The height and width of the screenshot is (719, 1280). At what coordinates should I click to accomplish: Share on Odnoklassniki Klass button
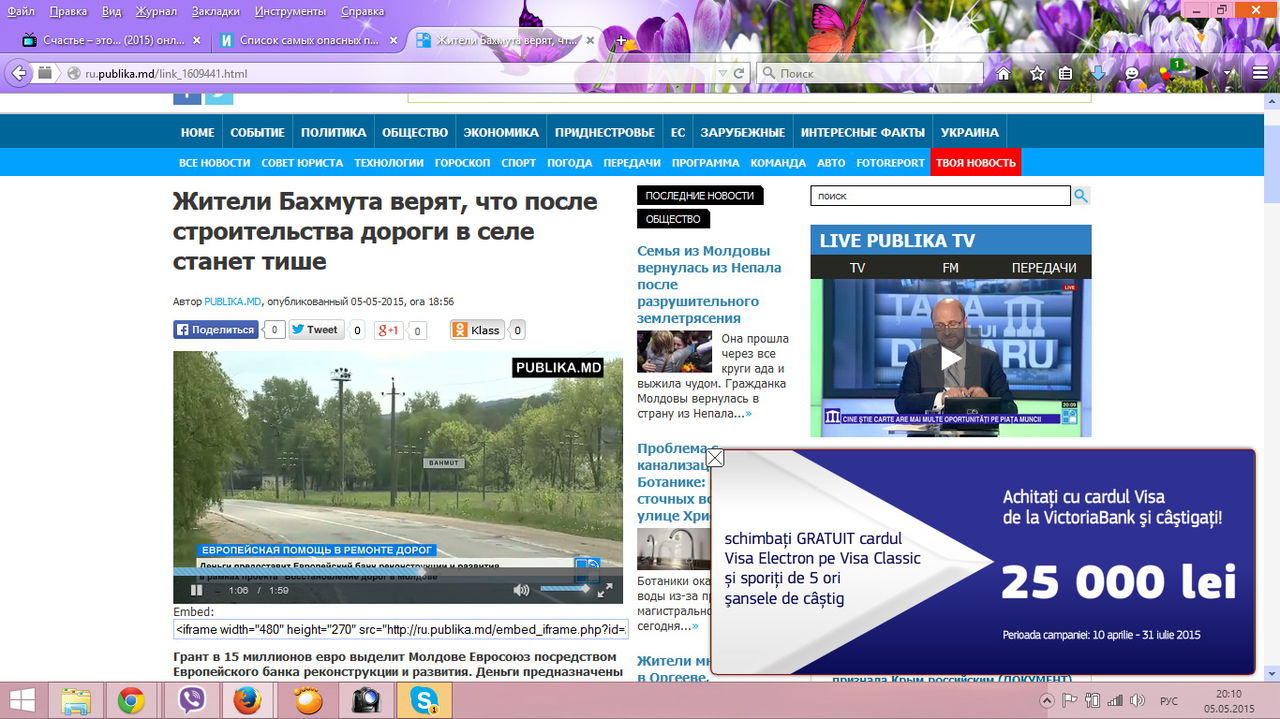click(477, 330)
